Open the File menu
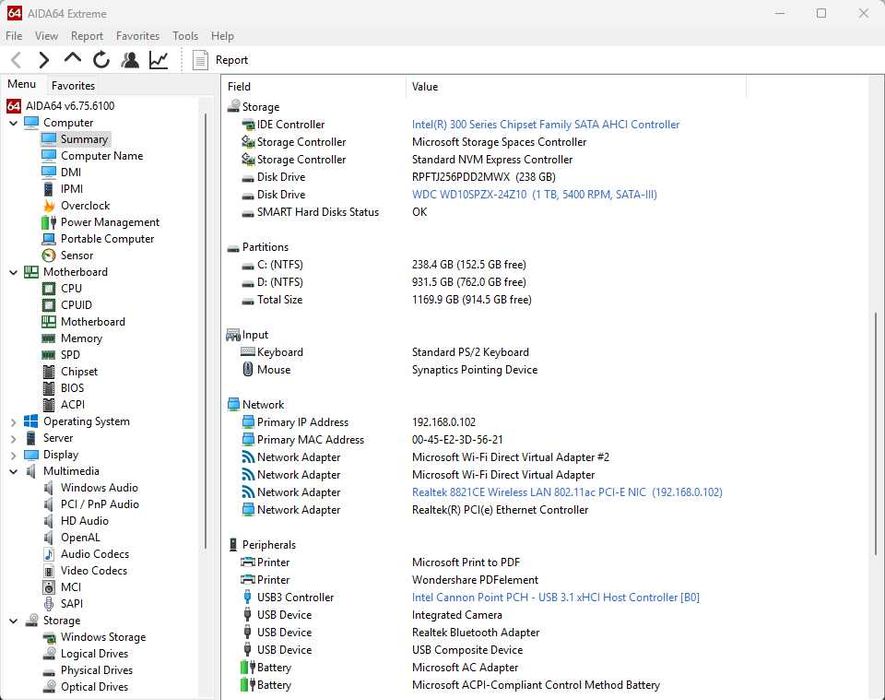The width and height of the screenshot is (885, 700). click(x=14, y=36)
